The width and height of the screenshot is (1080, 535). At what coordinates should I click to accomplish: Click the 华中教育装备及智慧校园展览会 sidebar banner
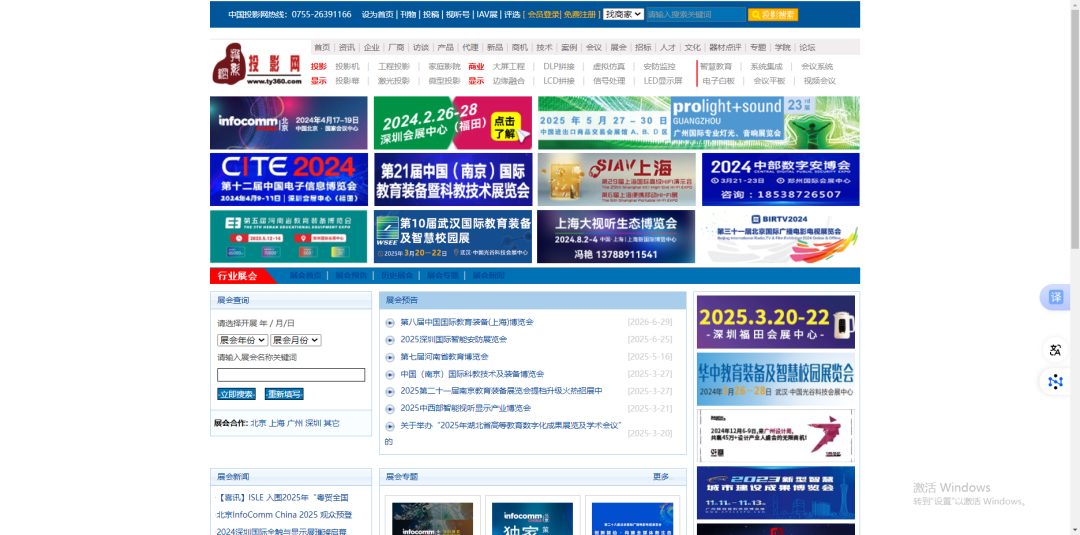pos(776,379)
